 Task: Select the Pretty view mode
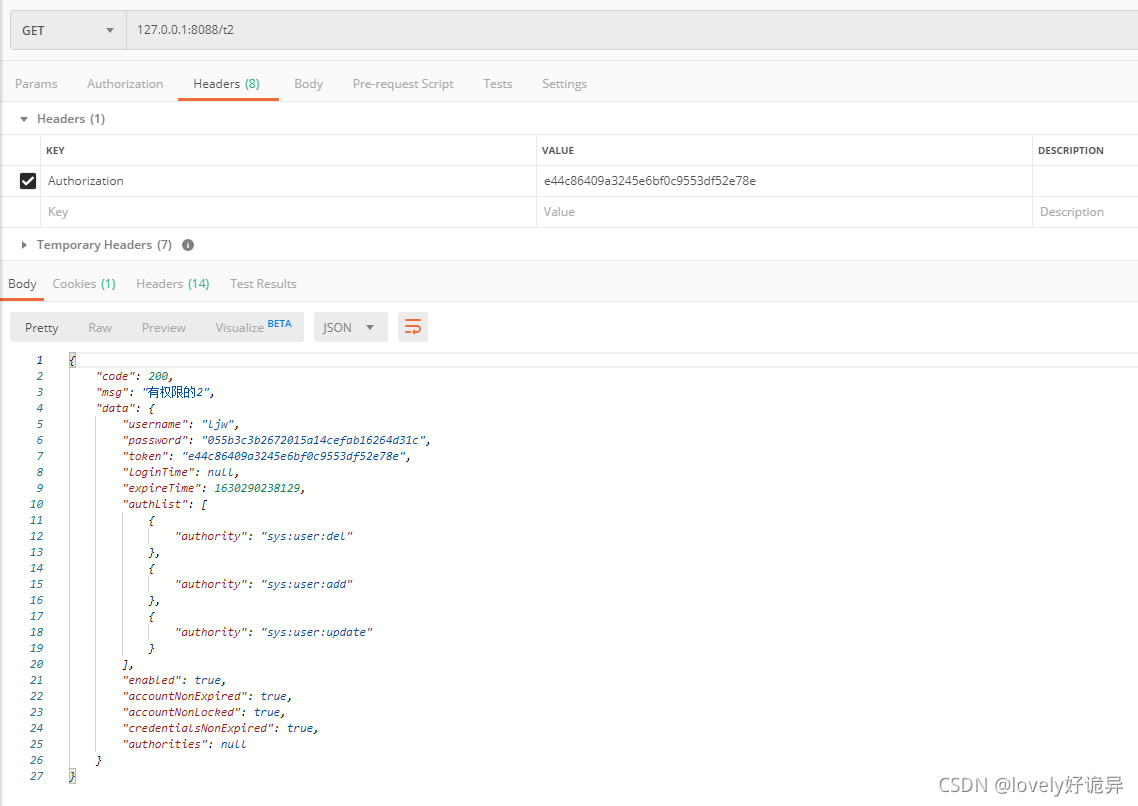pos(41,328)
